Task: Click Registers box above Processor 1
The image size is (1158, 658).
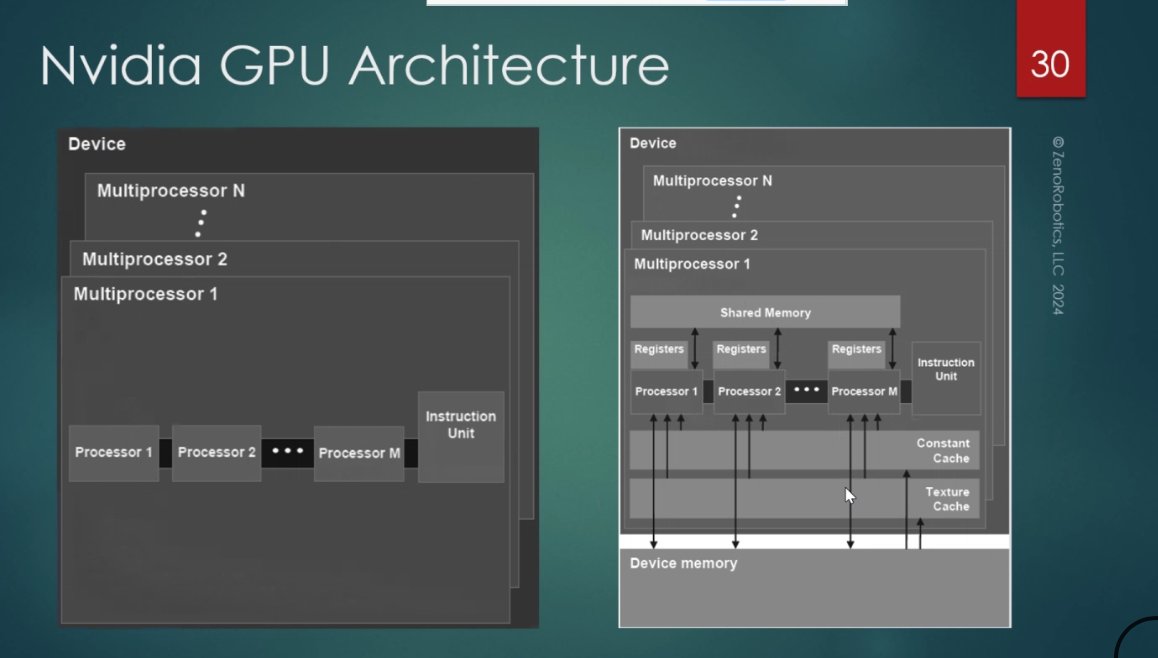Action: tap(659, 350)
